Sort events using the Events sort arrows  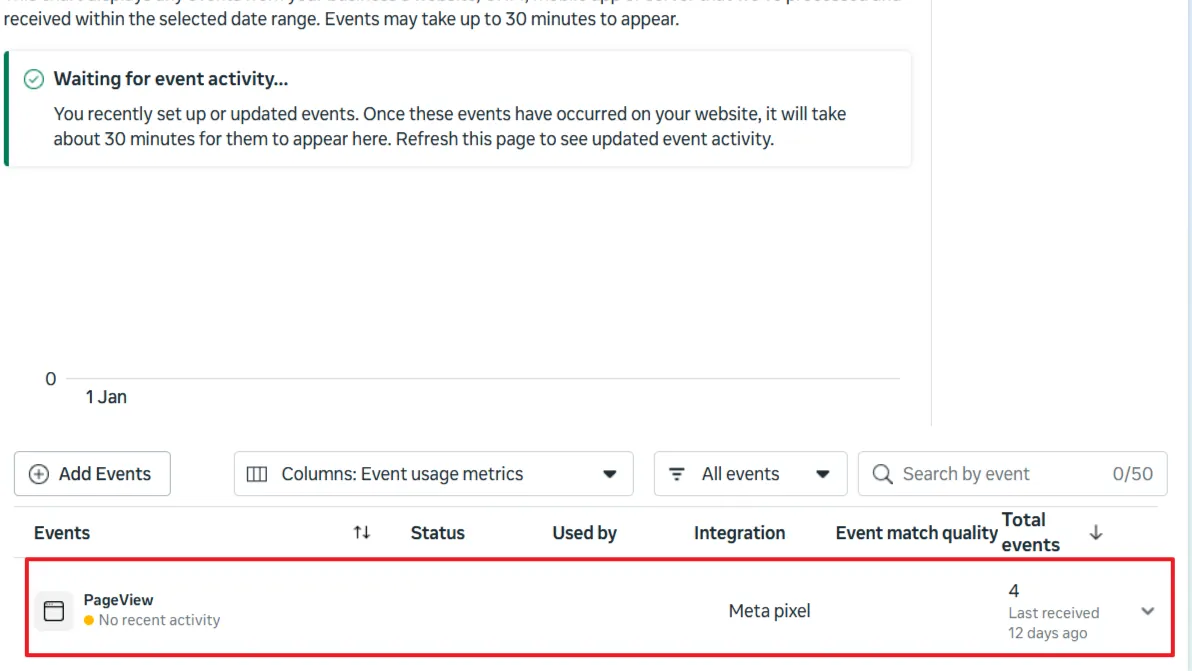click(x=362, y=533)
